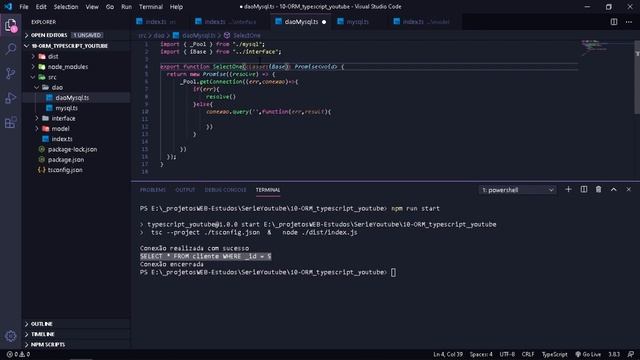Open tsconfig.json in explorer
640x360 pixels.
pyautogui.click(x=76, y=170)
